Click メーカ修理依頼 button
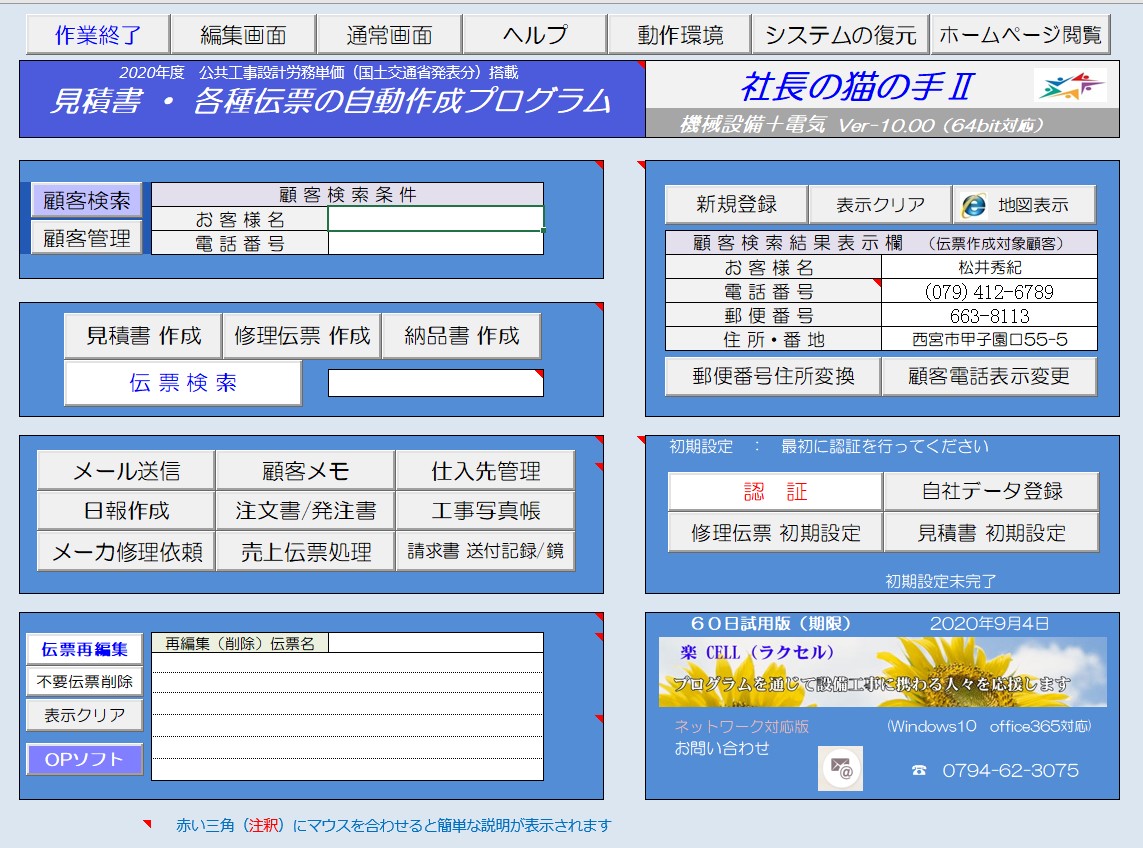Image resolution: width=1143 pixels, height=848 pixels. point(126,551)
